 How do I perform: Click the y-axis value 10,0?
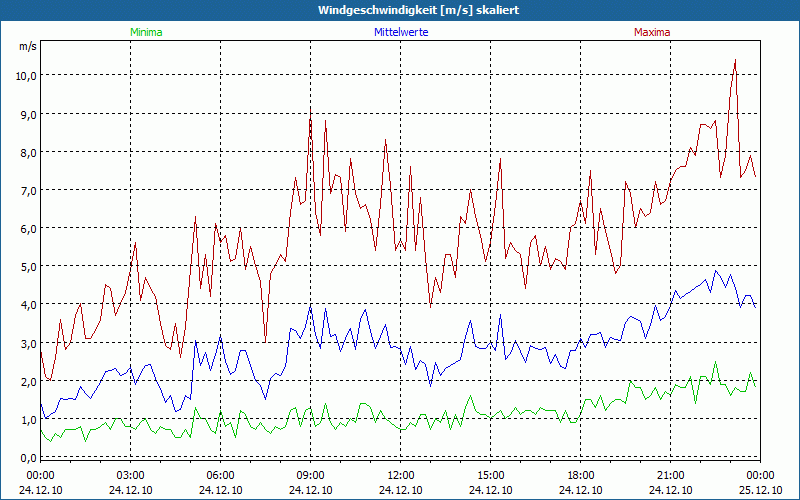point(26,76)
